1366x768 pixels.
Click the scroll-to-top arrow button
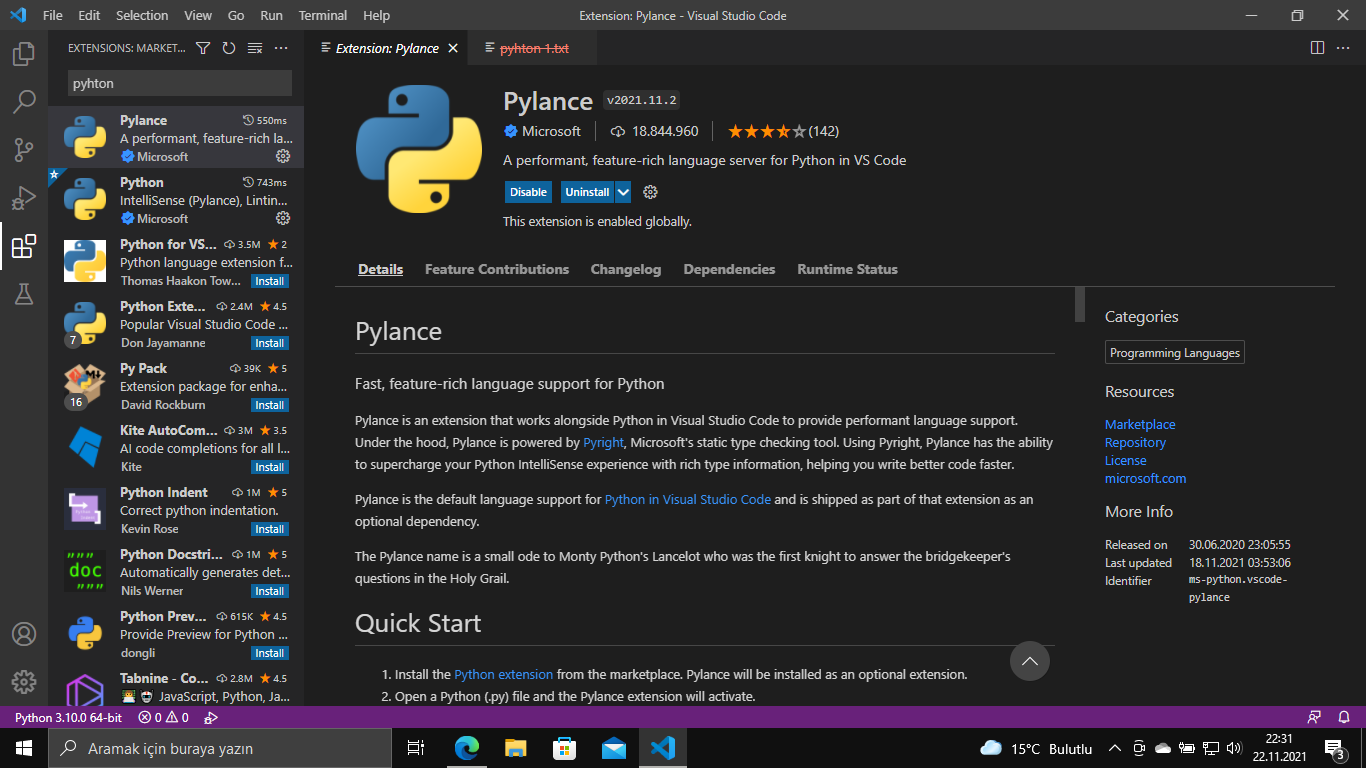[1030, 661]
